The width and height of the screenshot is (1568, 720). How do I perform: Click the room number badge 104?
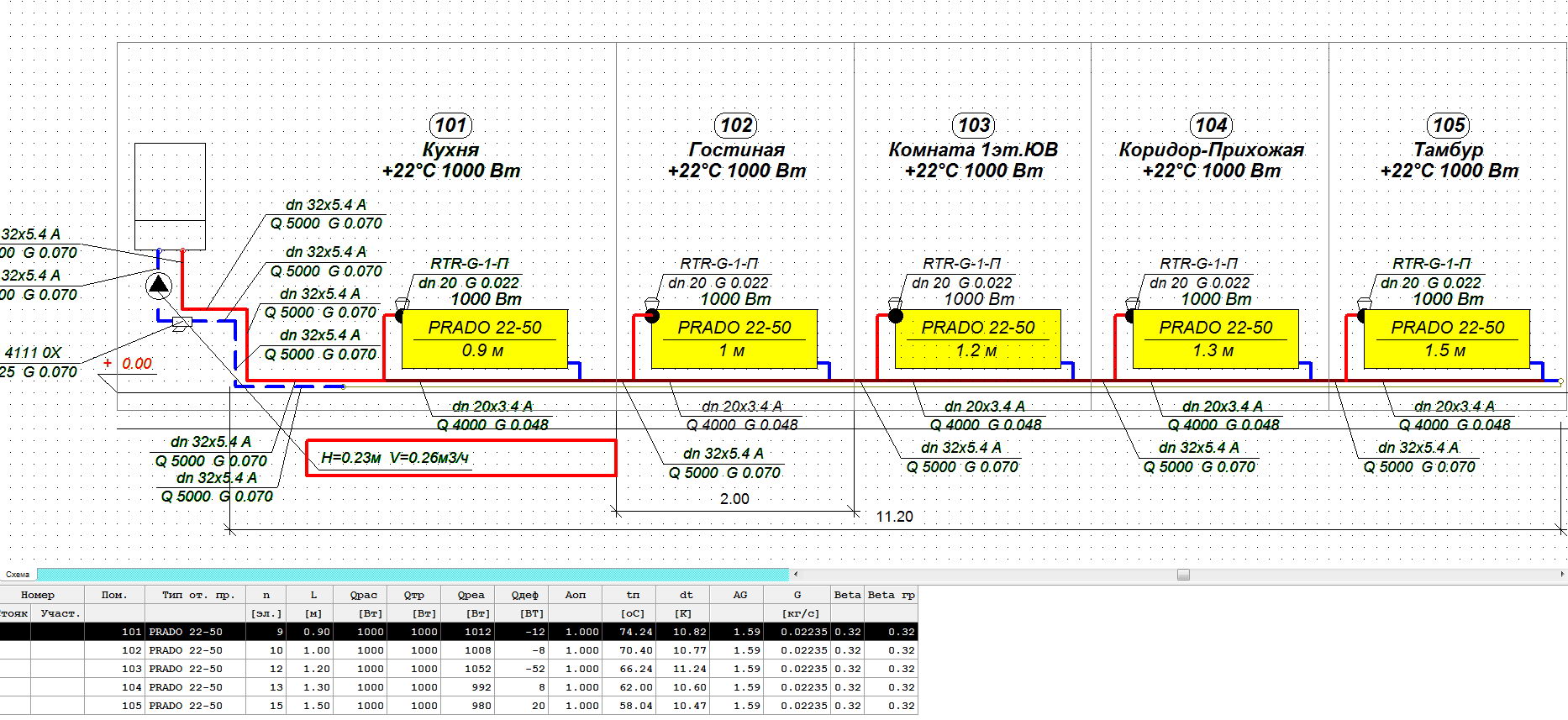[x=1212, y=125]
